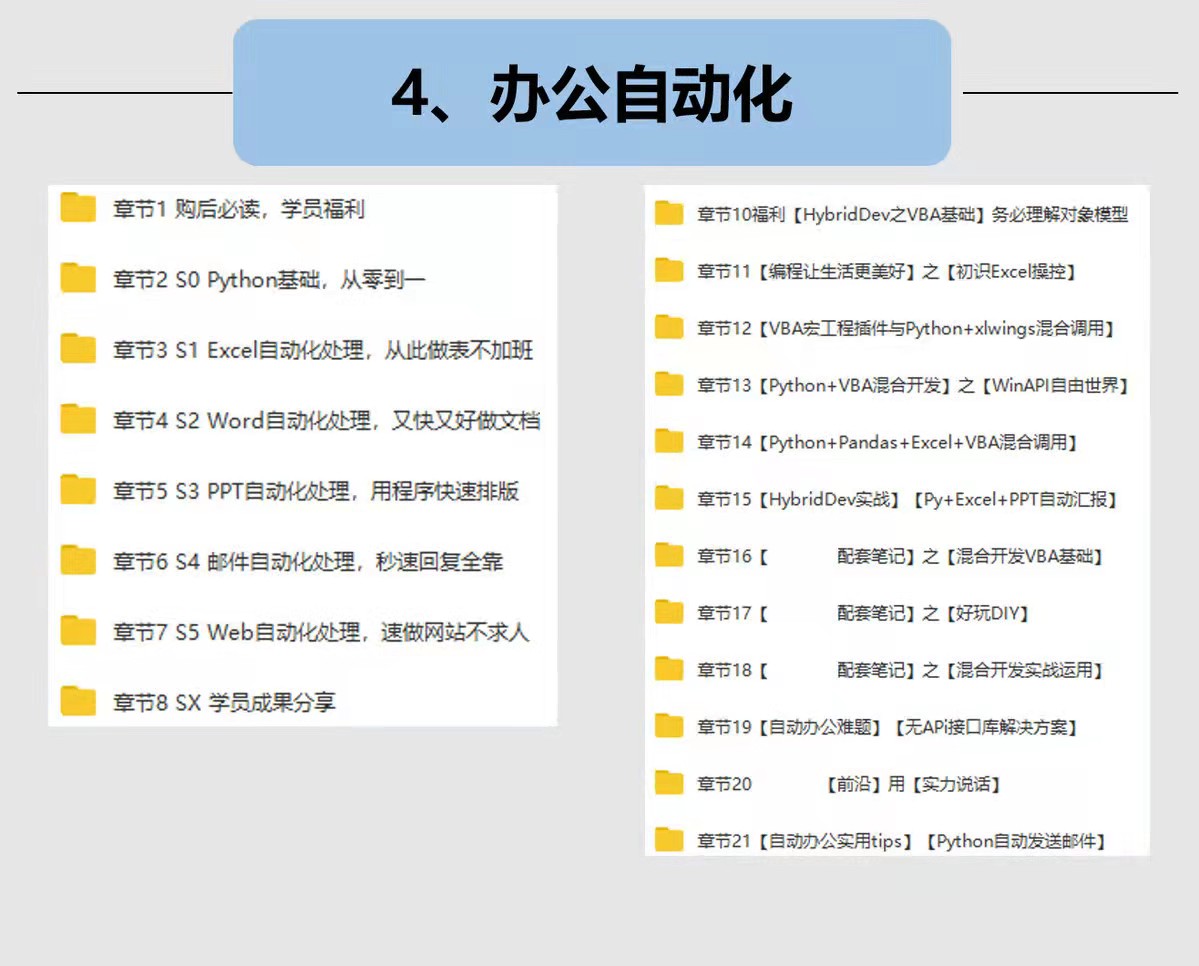Open 章节16 混合开发VBA基础 folder name

(900, 556)
